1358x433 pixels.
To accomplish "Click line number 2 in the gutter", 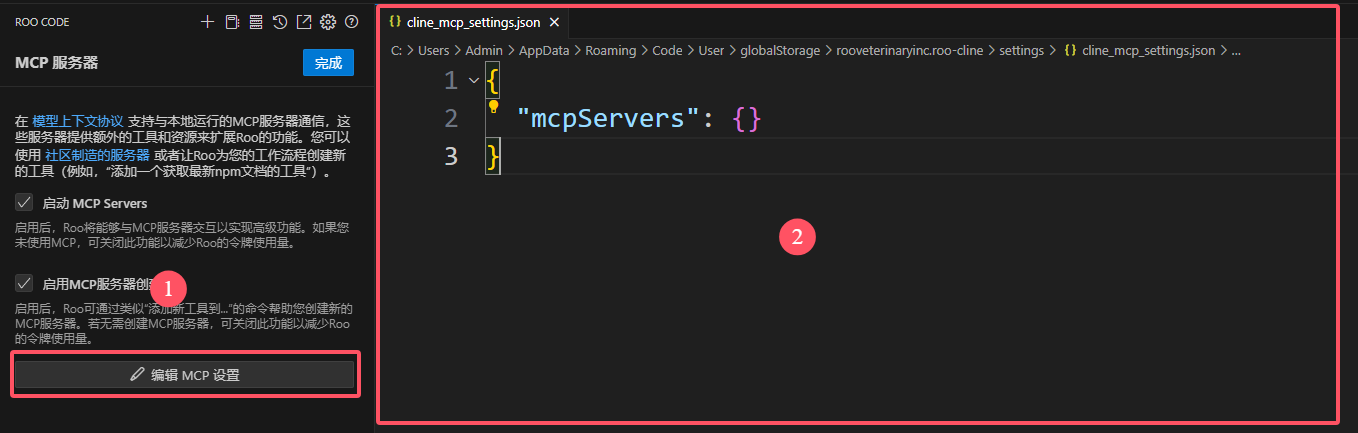I will coord(451,119).
